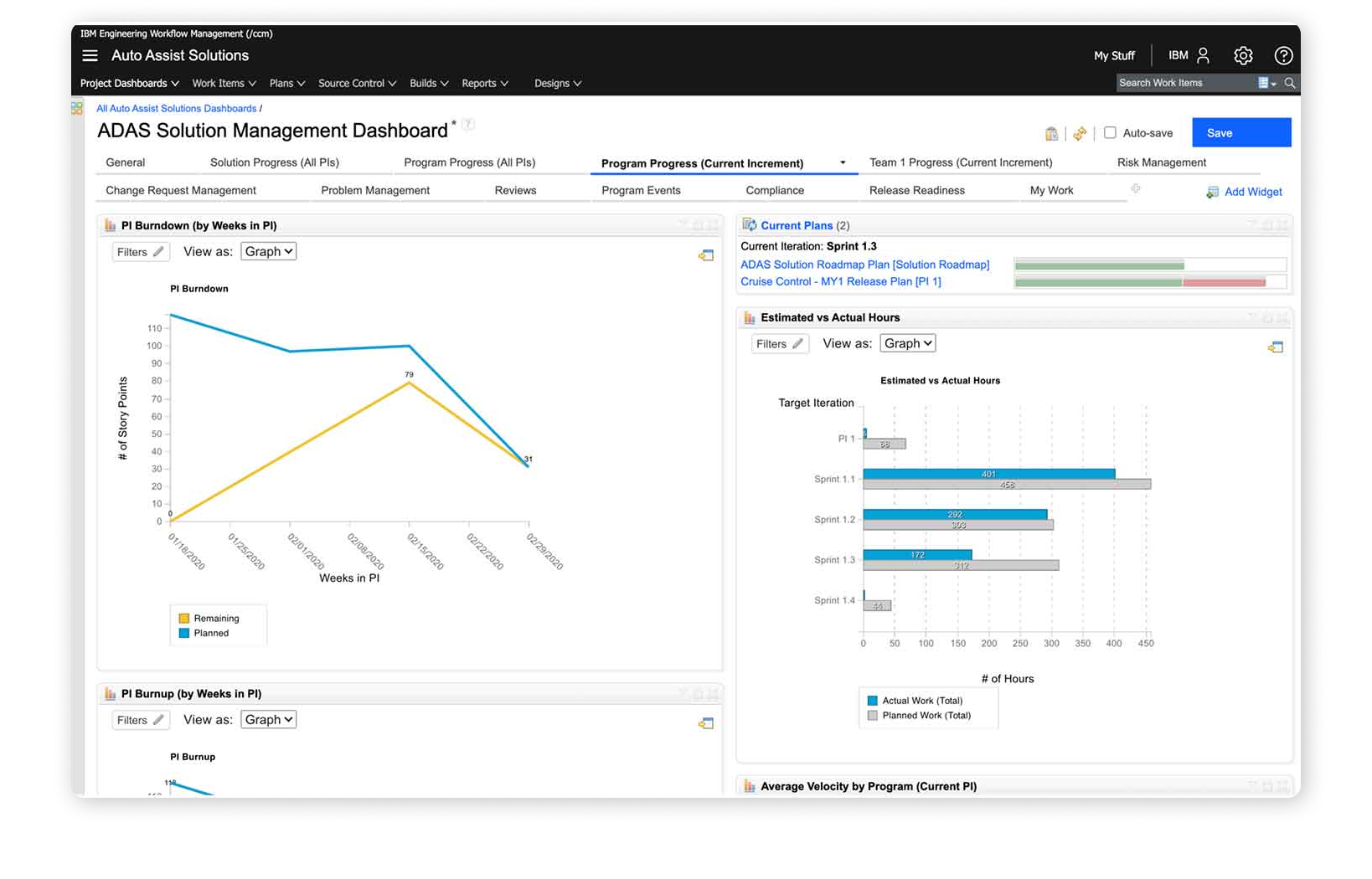This screenshot has width=1372, height=879.
Task: Open the Work Items menu
Action: tap(224, 83)
